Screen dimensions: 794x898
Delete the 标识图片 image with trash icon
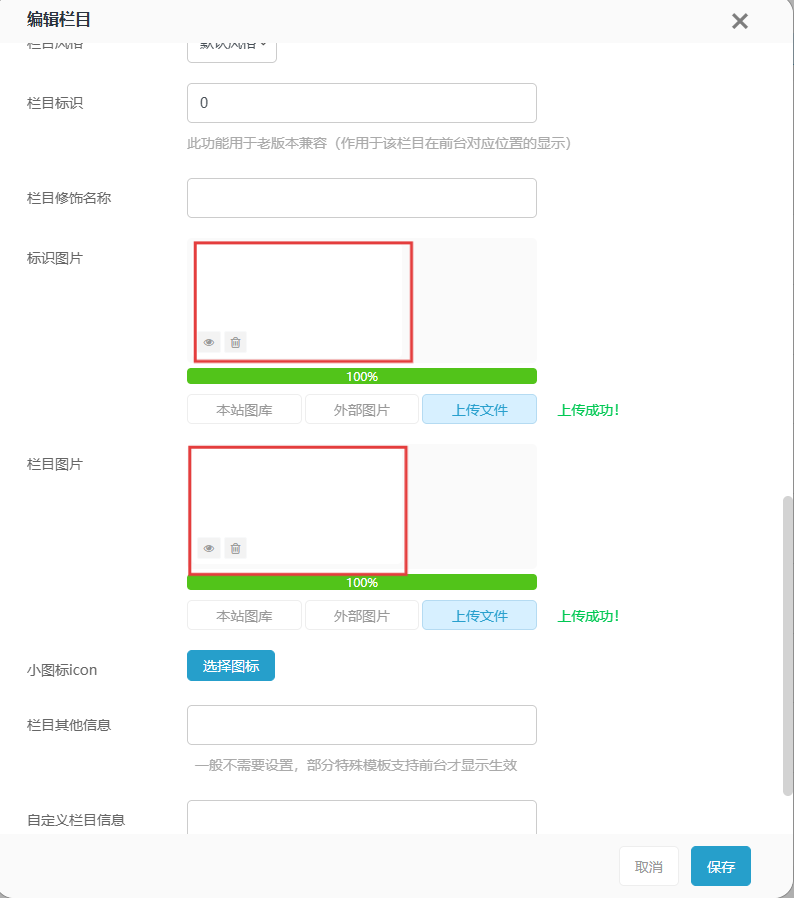tap(235, 342)
